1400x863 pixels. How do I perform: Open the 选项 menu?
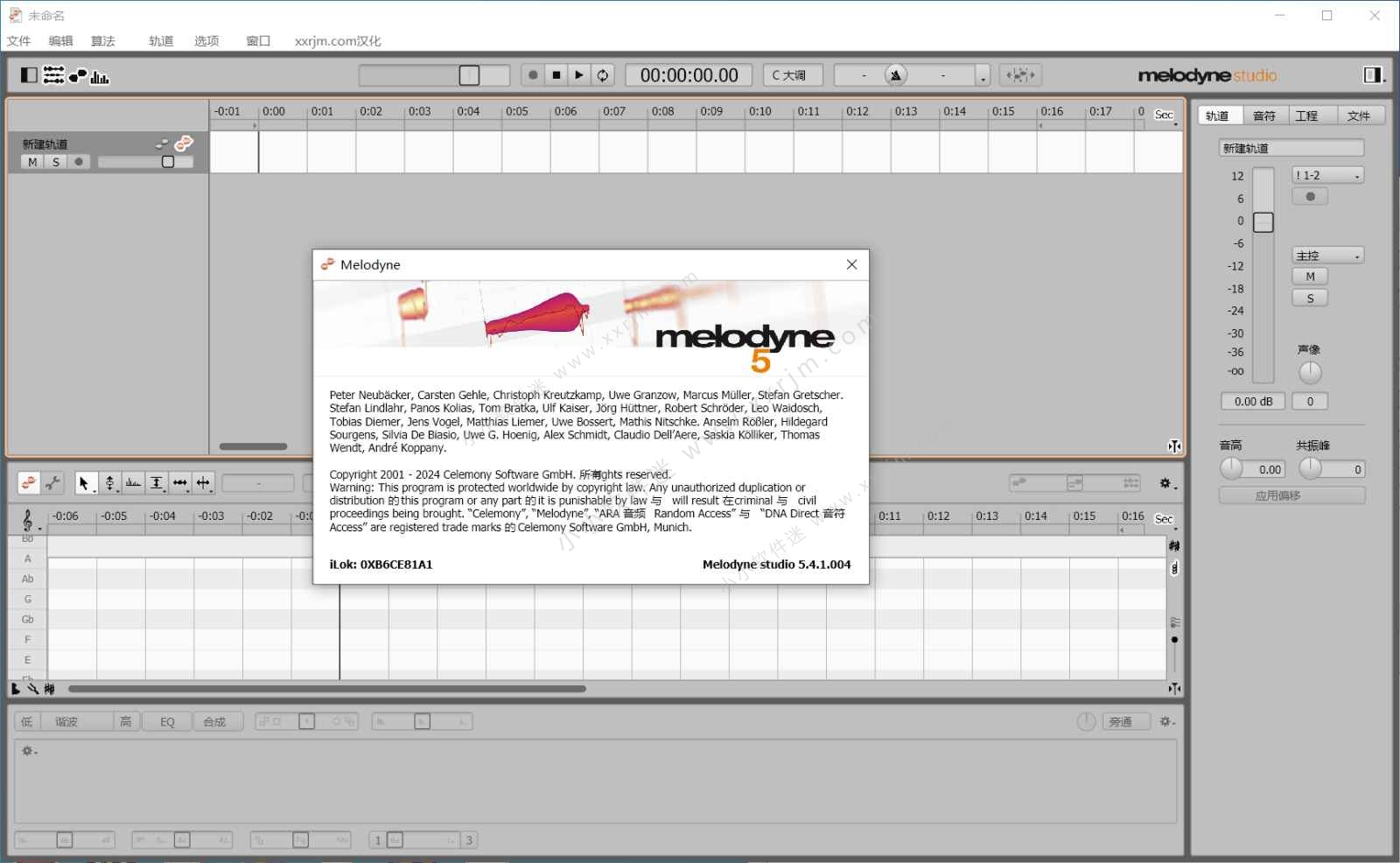coord(206,41)
